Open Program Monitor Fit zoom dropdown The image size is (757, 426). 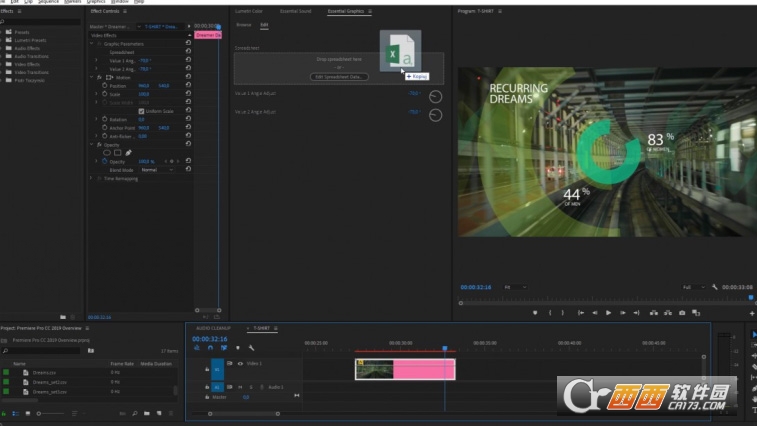515,287
